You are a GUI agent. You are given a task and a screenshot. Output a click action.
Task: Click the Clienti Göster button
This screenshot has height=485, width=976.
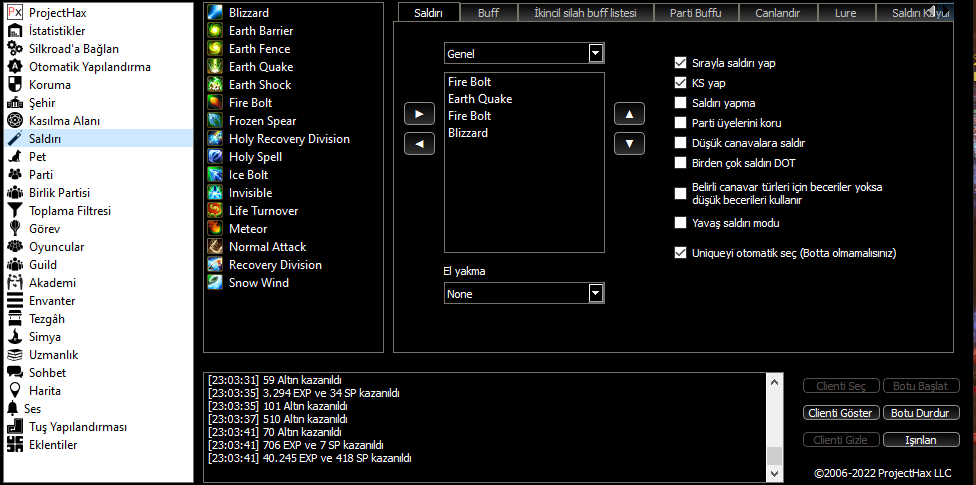pyautogui.click(x=840, y=413)
